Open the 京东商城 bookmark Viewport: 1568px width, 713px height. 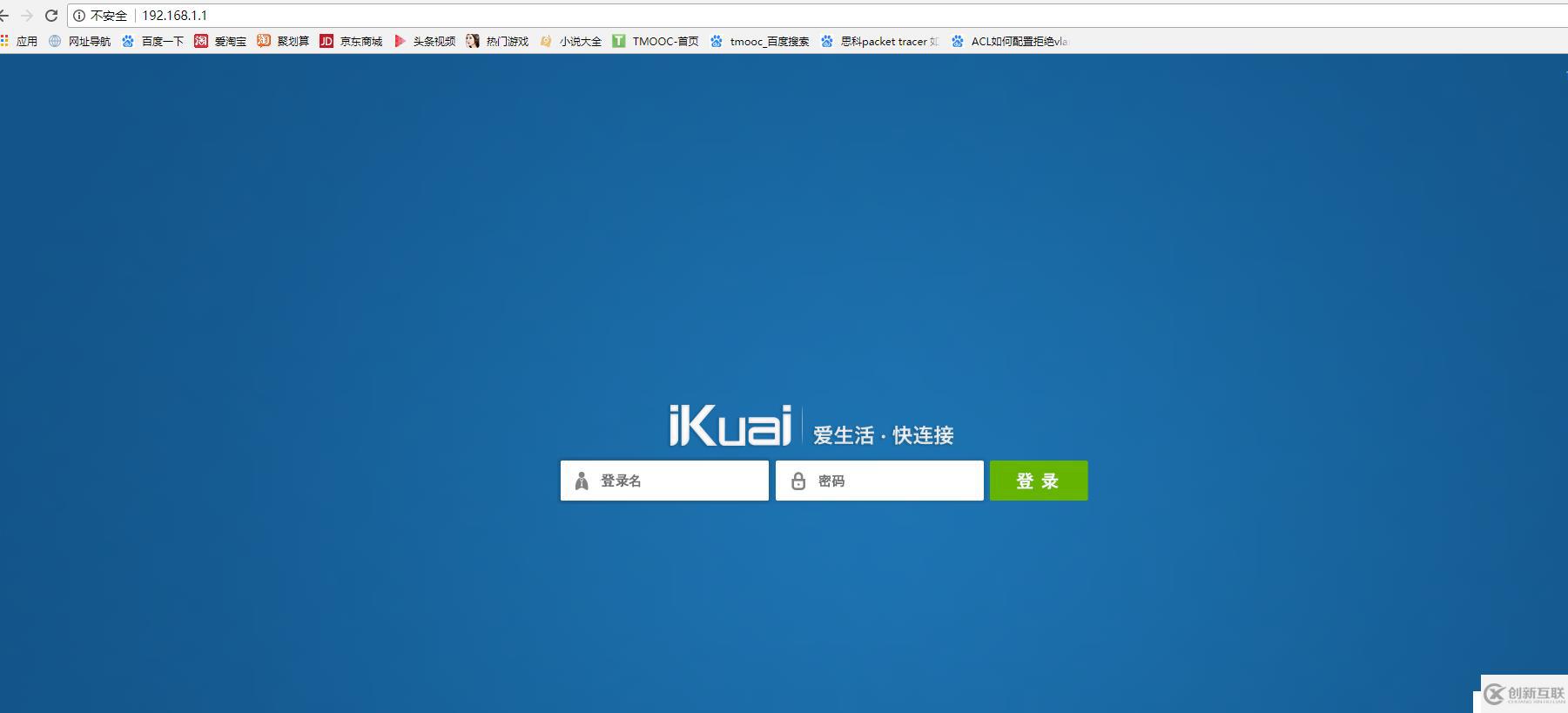tap(352, 41)
